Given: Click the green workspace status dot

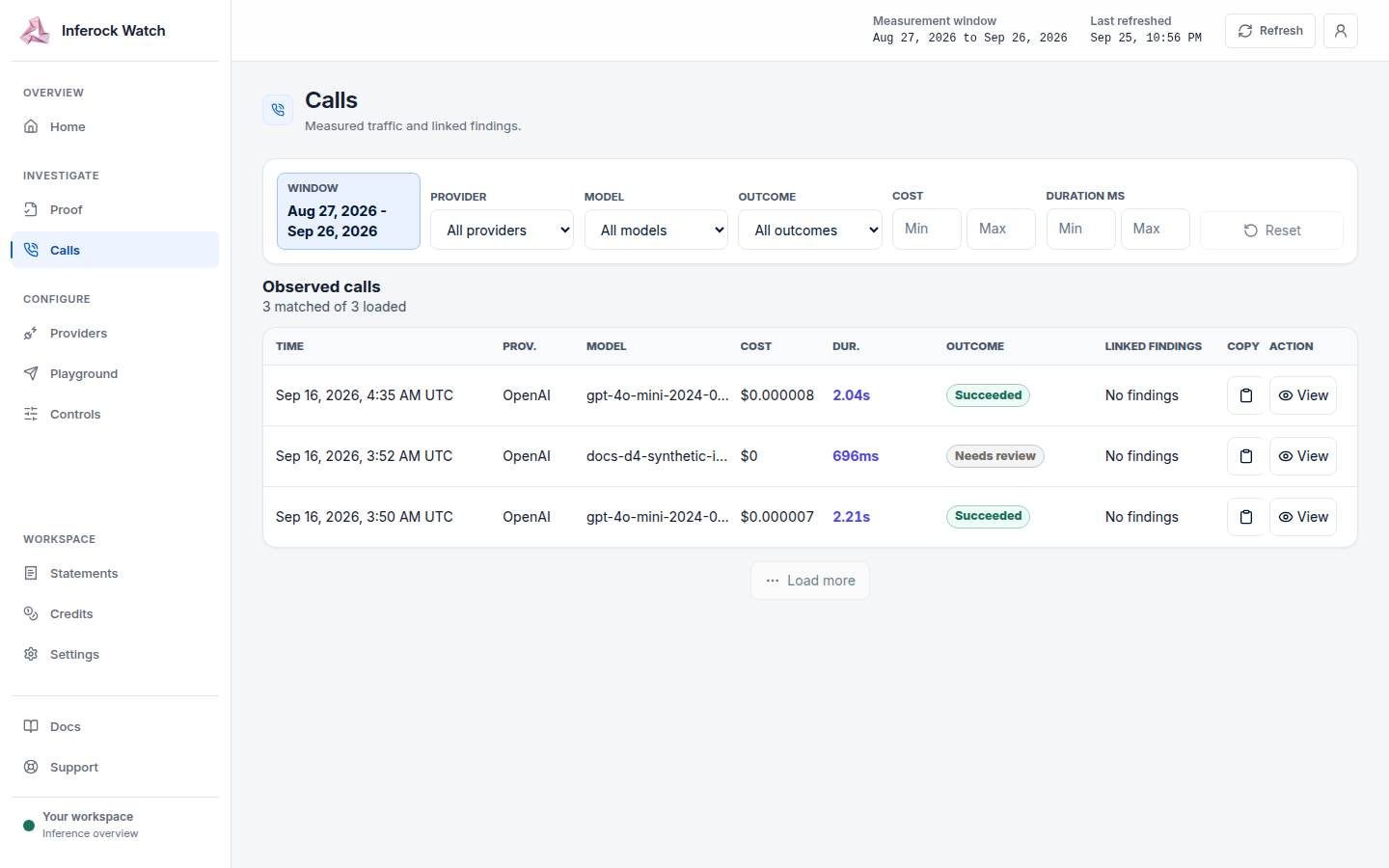Looking at the screenshot, I should coord(29,826).
